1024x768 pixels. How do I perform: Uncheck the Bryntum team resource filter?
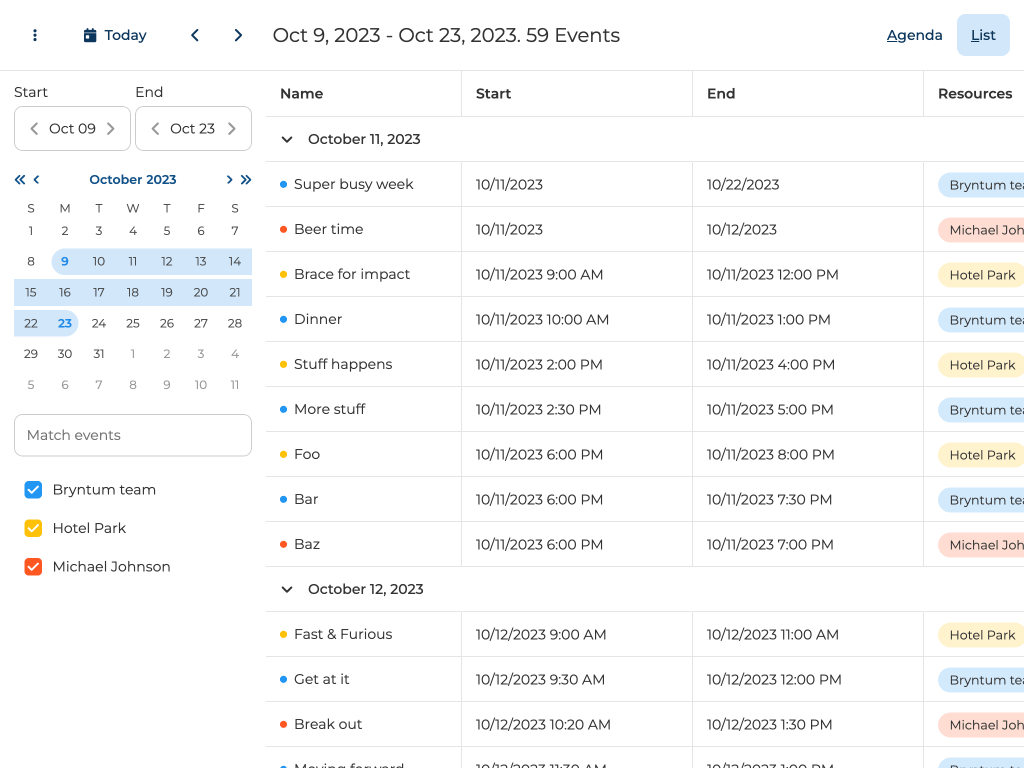tap(33, 490)
